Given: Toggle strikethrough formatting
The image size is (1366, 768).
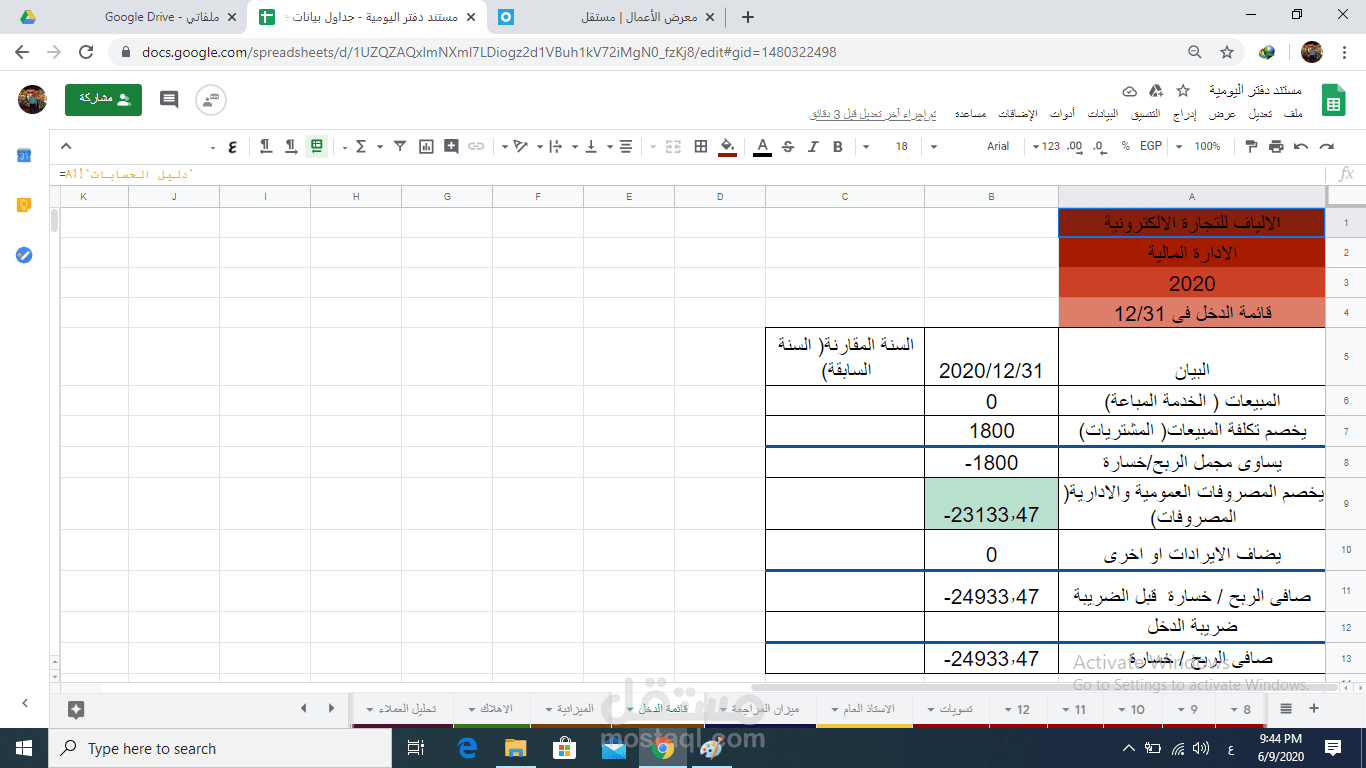Looking at the screenshot, I should [788, 146].
